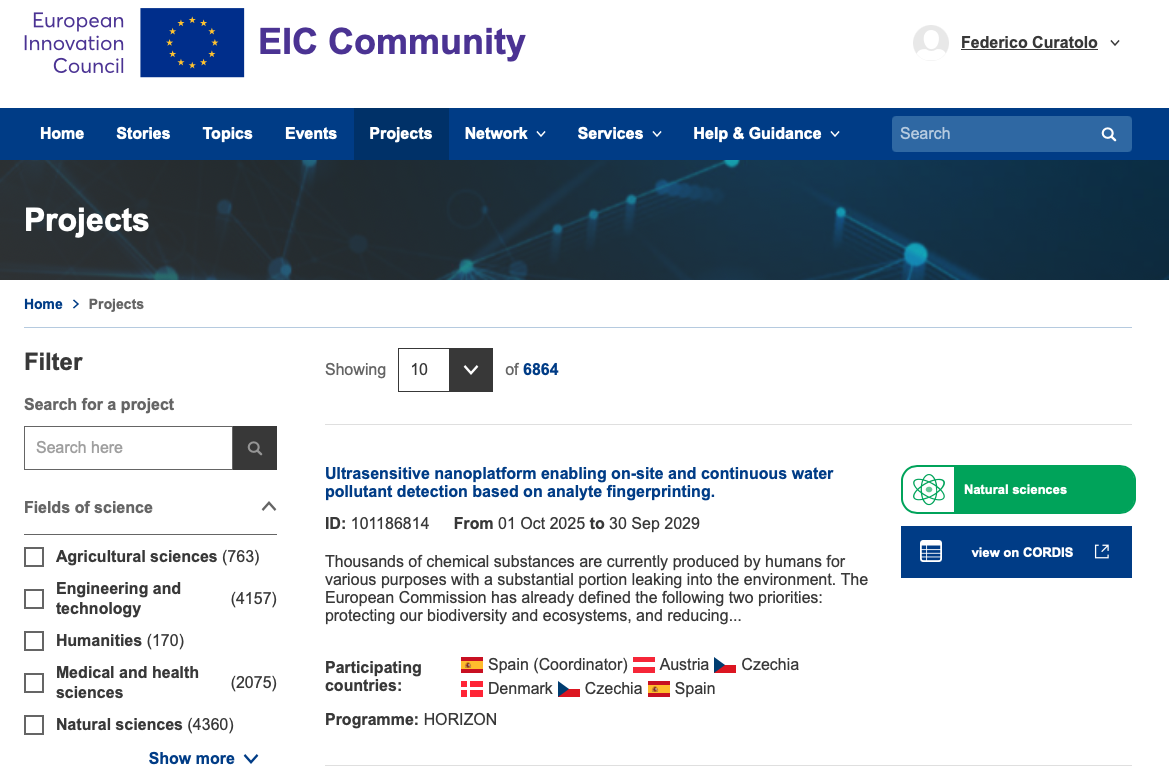Collapse the Fields of science section

(x=269, y=507)
